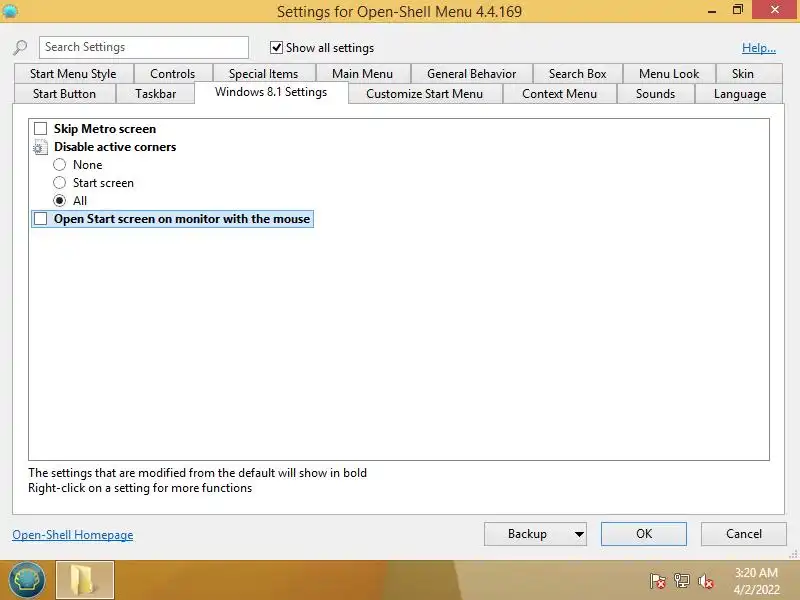
Task: Click the network tray icon
Action: click(682, 581)
